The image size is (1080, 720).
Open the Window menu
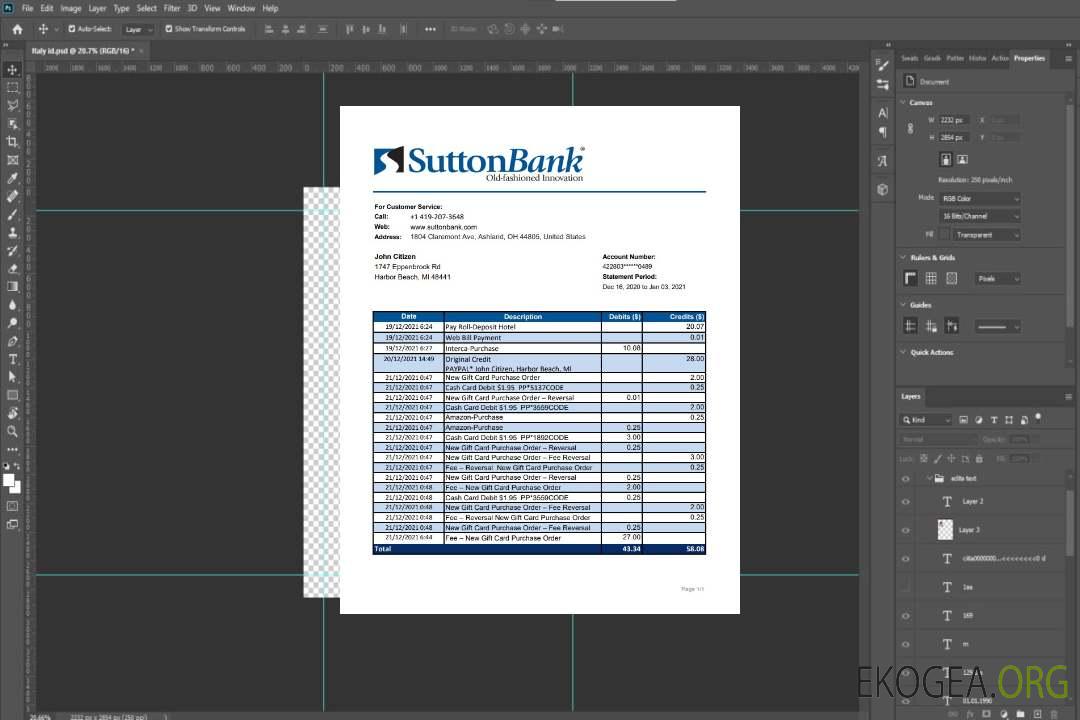tap(241, 8)
